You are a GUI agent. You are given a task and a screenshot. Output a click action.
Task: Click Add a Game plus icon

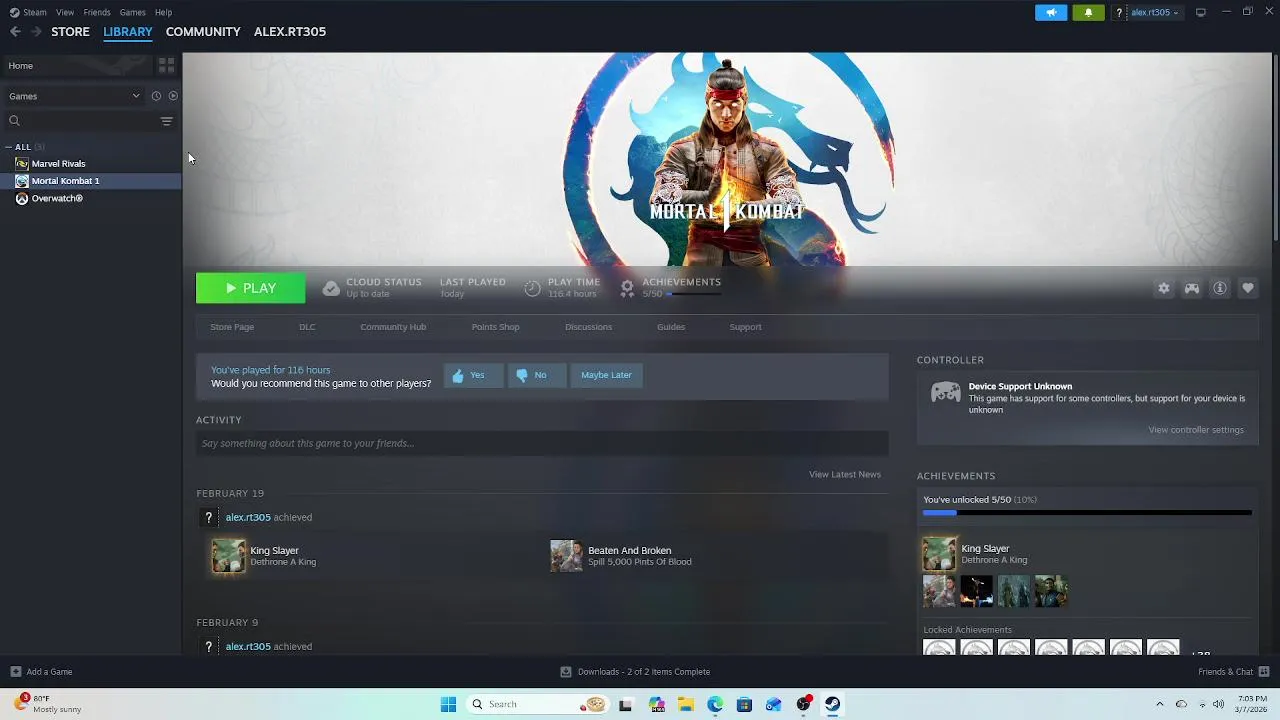(15, 672)
